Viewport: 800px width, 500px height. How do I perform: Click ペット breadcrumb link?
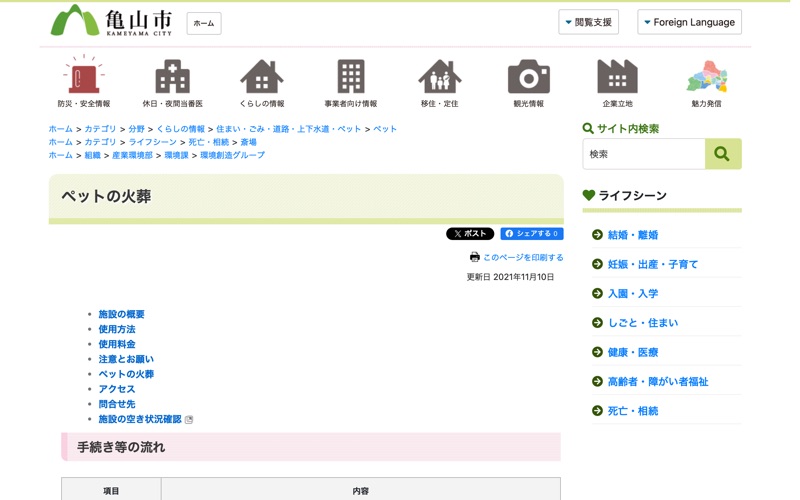tap(385, 129)
